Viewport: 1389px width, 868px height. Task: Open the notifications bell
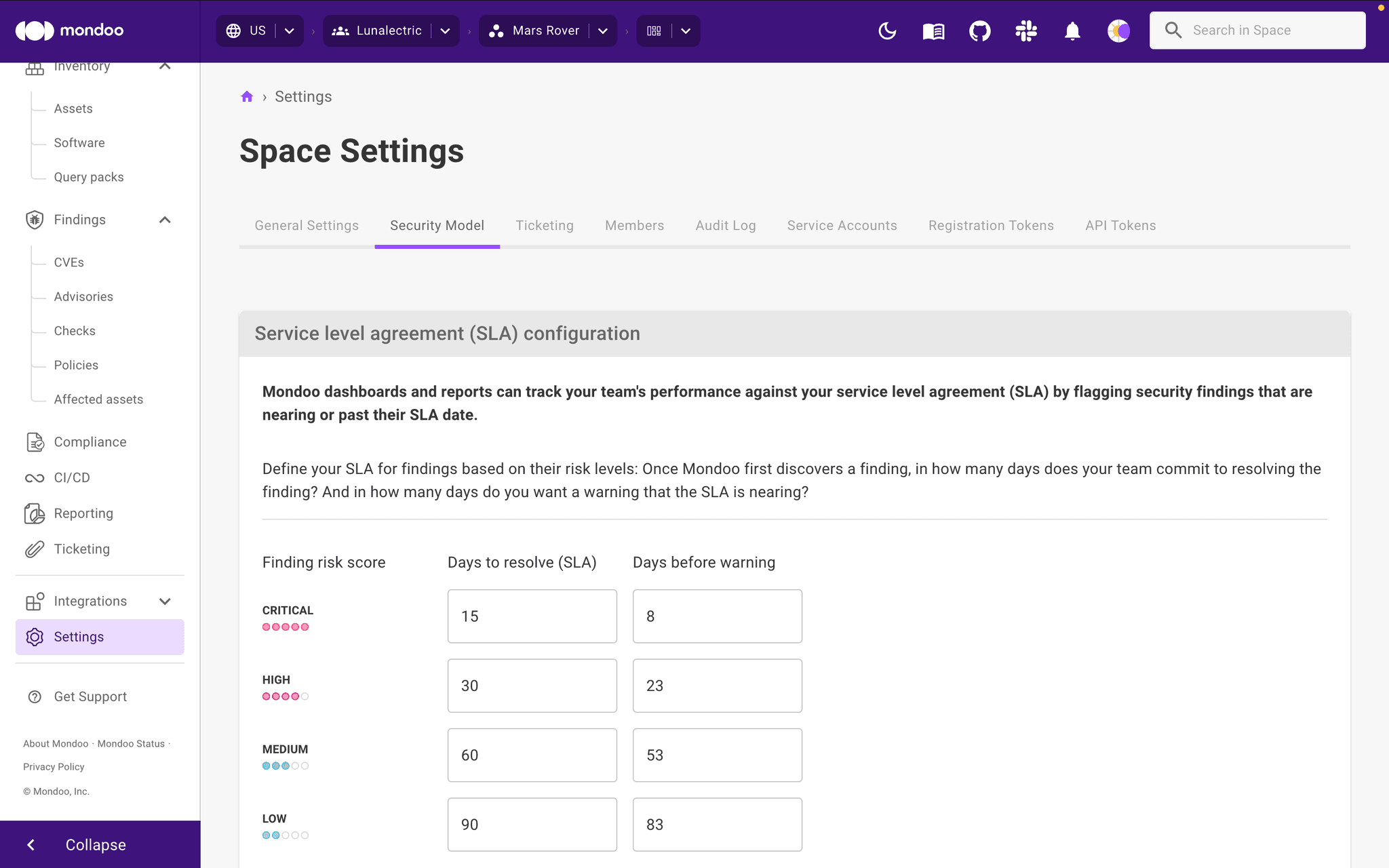coord(1072,31)
